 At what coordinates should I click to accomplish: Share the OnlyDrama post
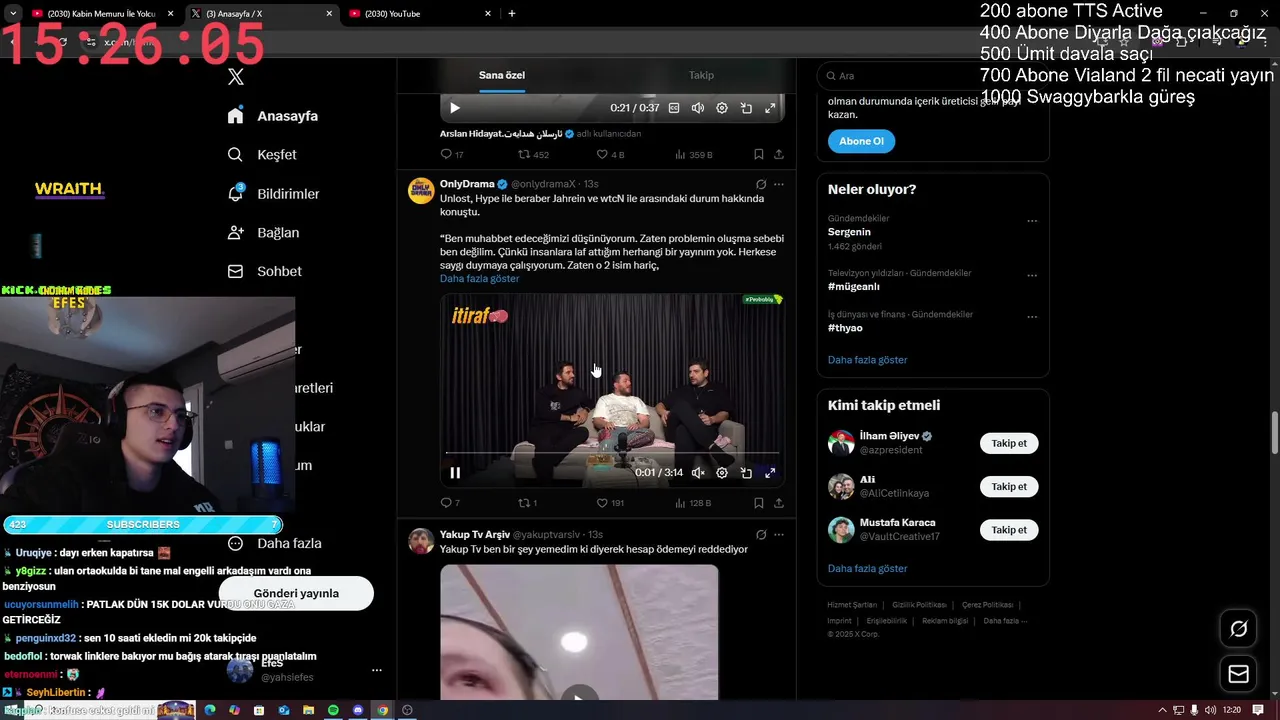coord(779,503)
